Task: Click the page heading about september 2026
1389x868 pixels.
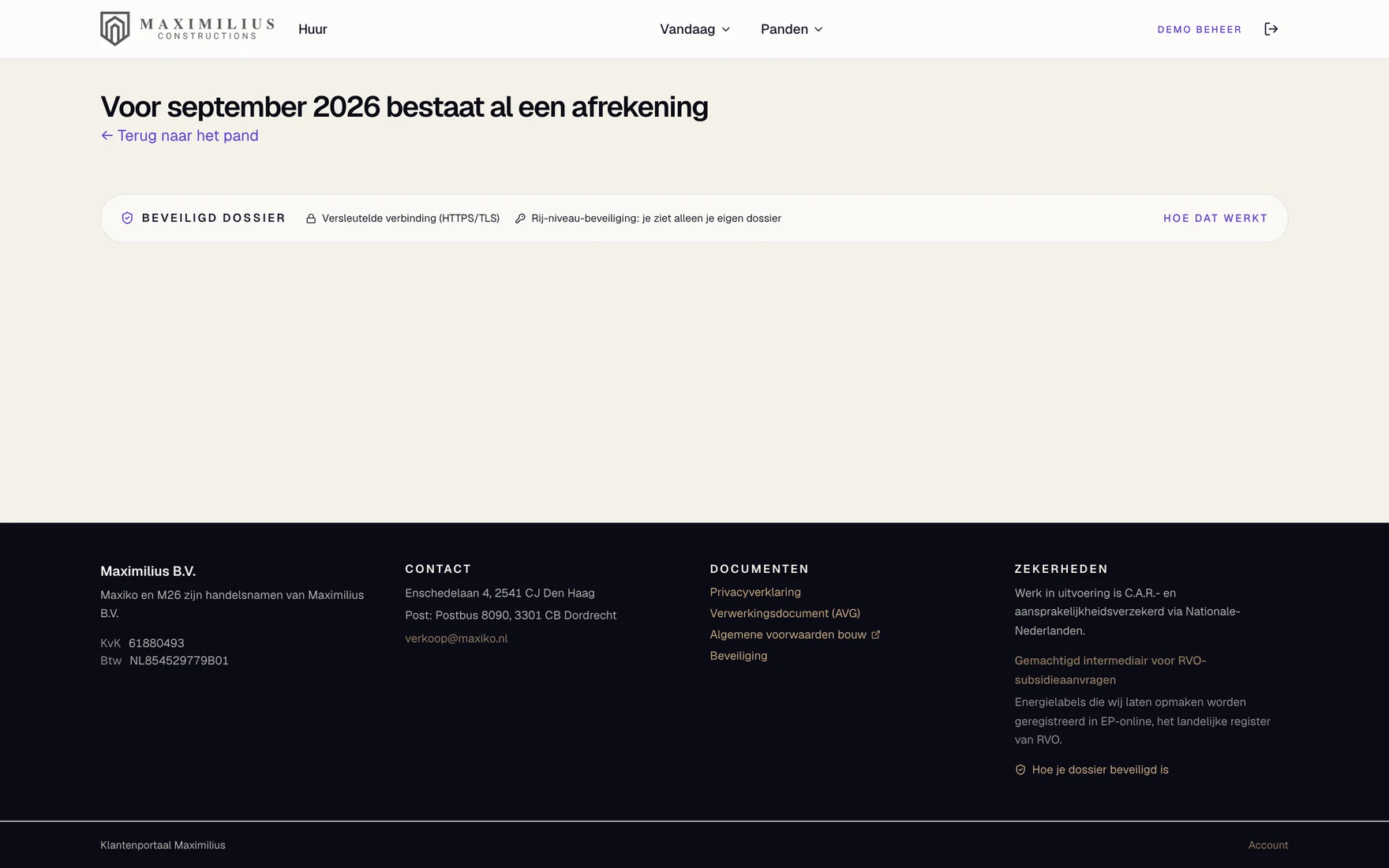Action: click(404, 107)
